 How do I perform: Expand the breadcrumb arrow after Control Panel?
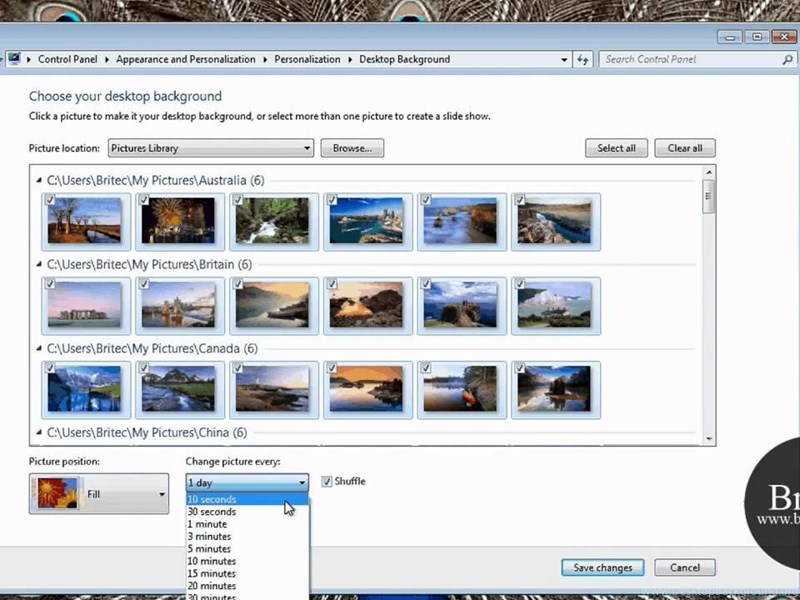tap(107, 60)
